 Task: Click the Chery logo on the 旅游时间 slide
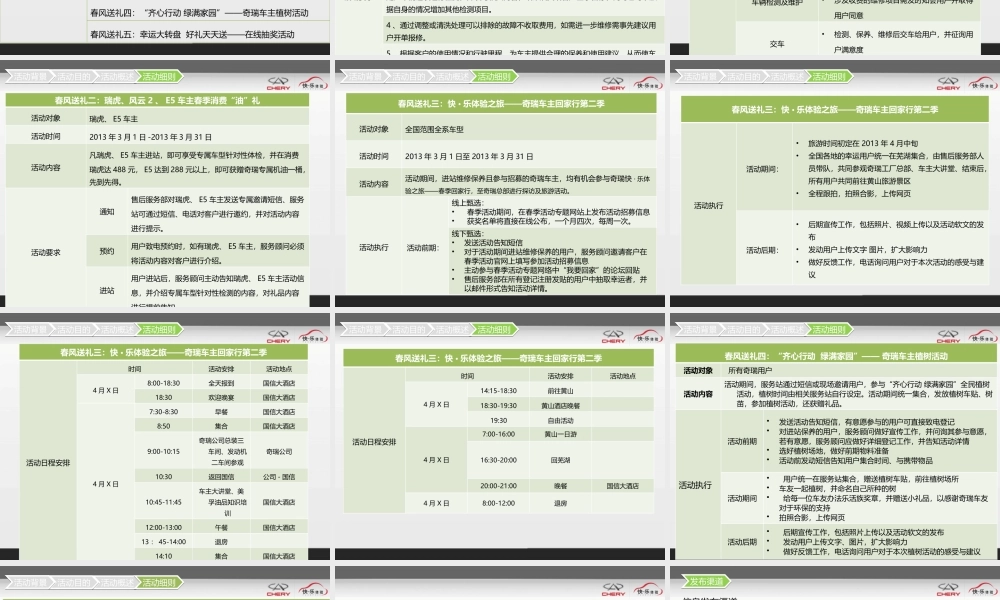[948, 83]
